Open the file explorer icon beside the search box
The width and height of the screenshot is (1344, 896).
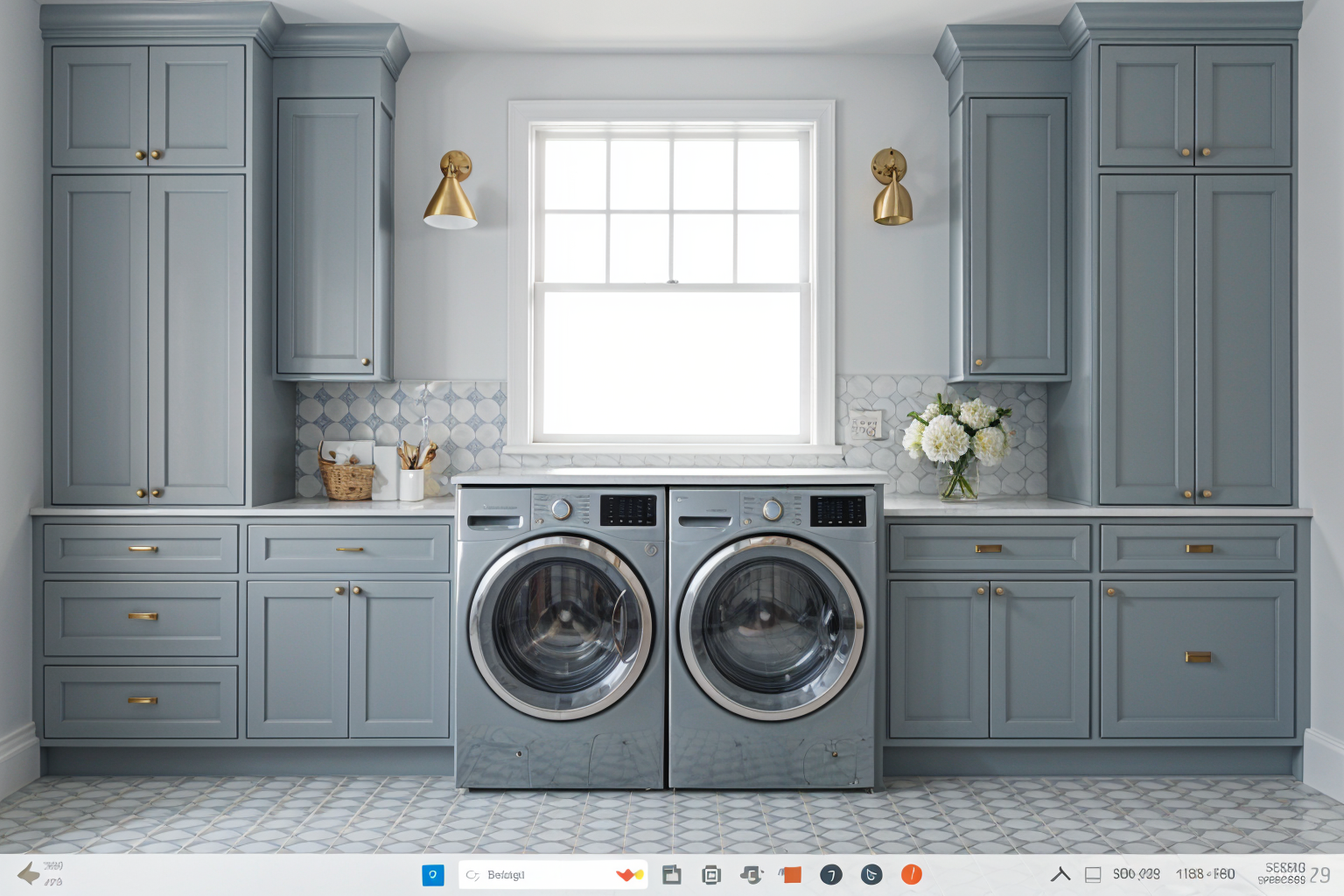(672, 875)
